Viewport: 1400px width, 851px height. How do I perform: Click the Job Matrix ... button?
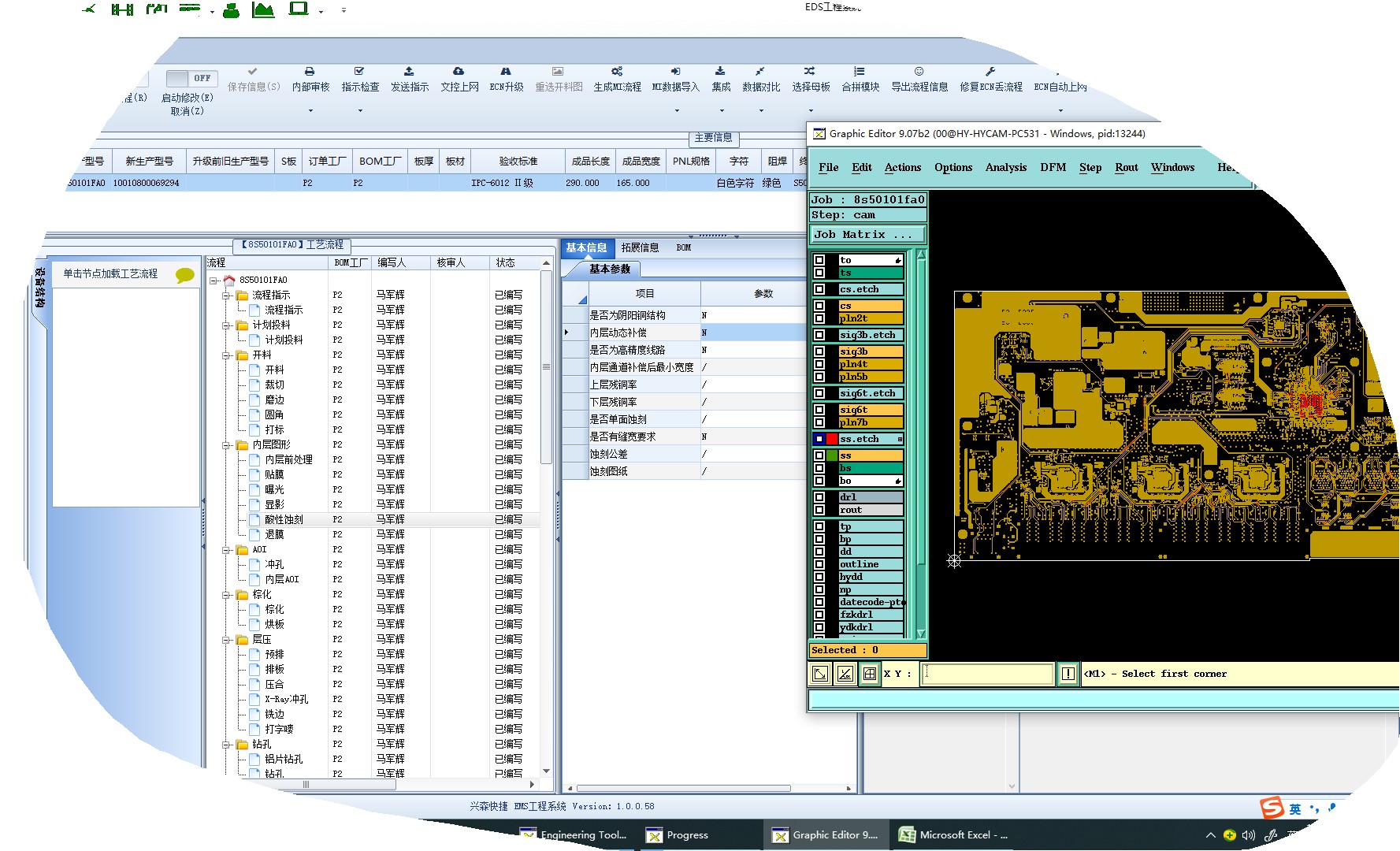(868, 234)
